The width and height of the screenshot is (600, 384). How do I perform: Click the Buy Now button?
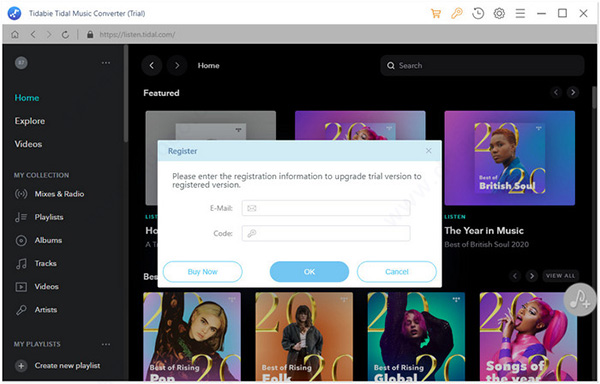[x=202, y=272]
